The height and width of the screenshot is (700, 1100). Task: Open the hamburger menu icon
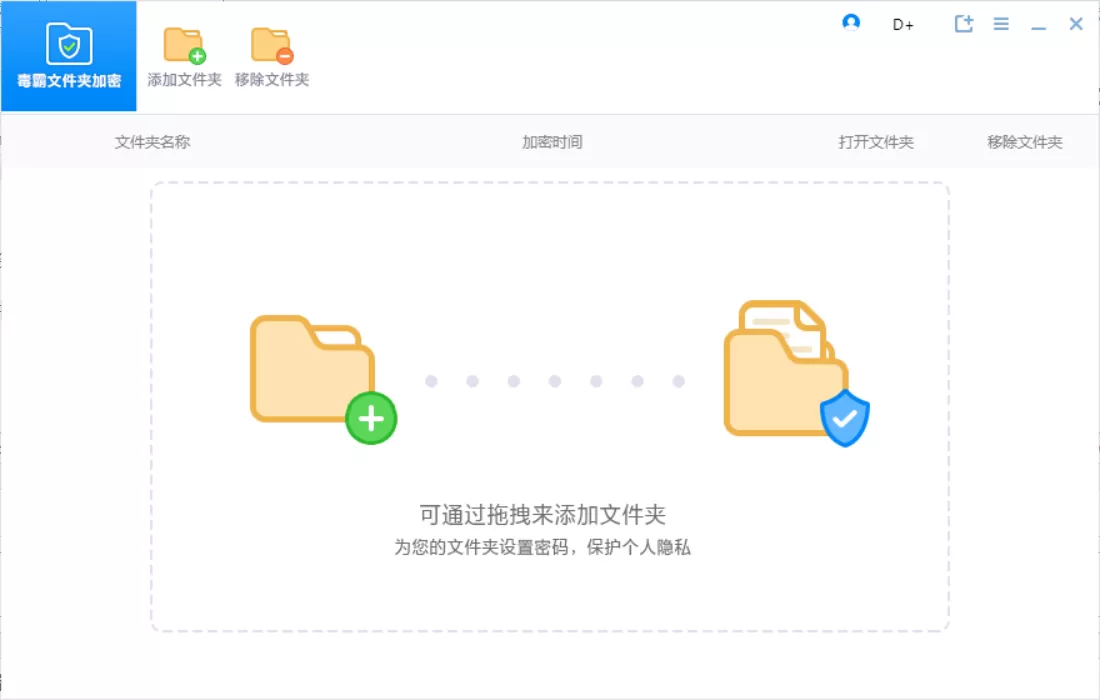pos(1001,24)
